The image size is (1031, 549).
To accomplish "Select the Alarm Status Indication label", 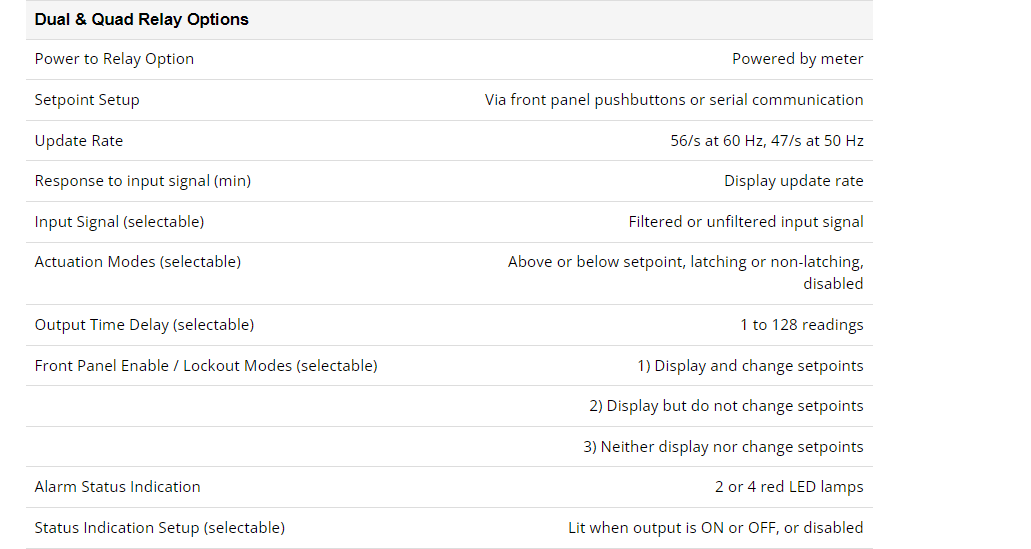I will (x=117, y=487).
